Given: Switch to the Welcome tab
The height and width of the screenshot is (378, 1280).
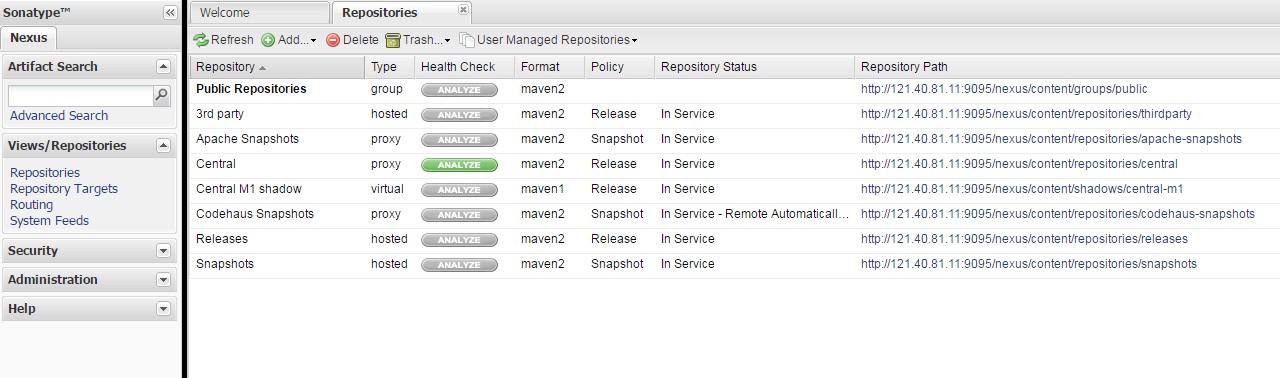Looking at the screenshot, I should tap(259, 13).
